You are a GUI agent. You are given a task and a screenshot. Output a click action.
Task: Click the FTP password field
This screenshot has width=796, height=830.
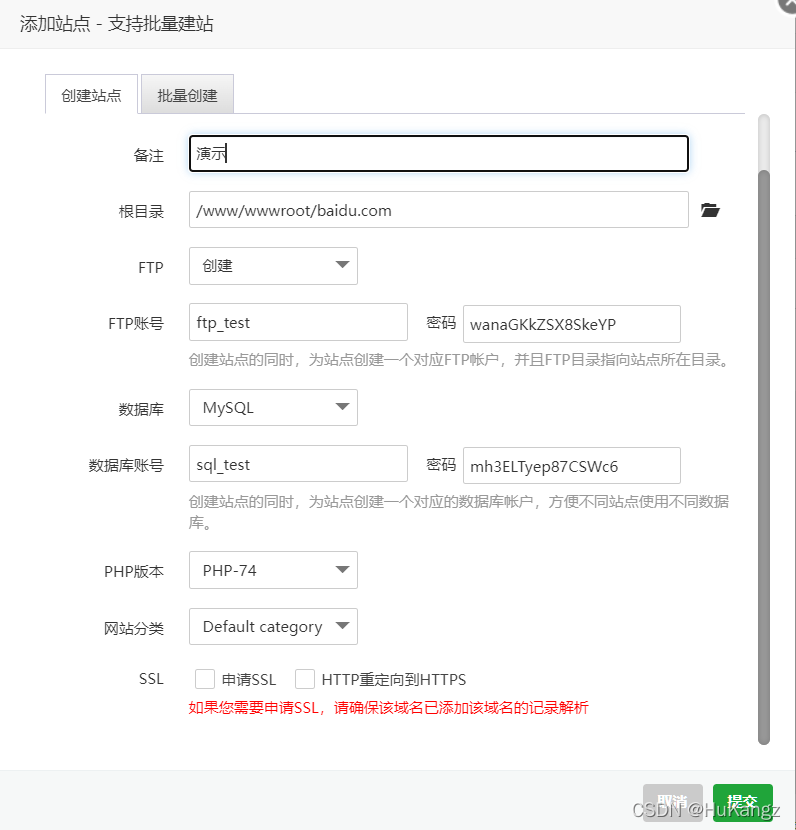click(572, 324)
